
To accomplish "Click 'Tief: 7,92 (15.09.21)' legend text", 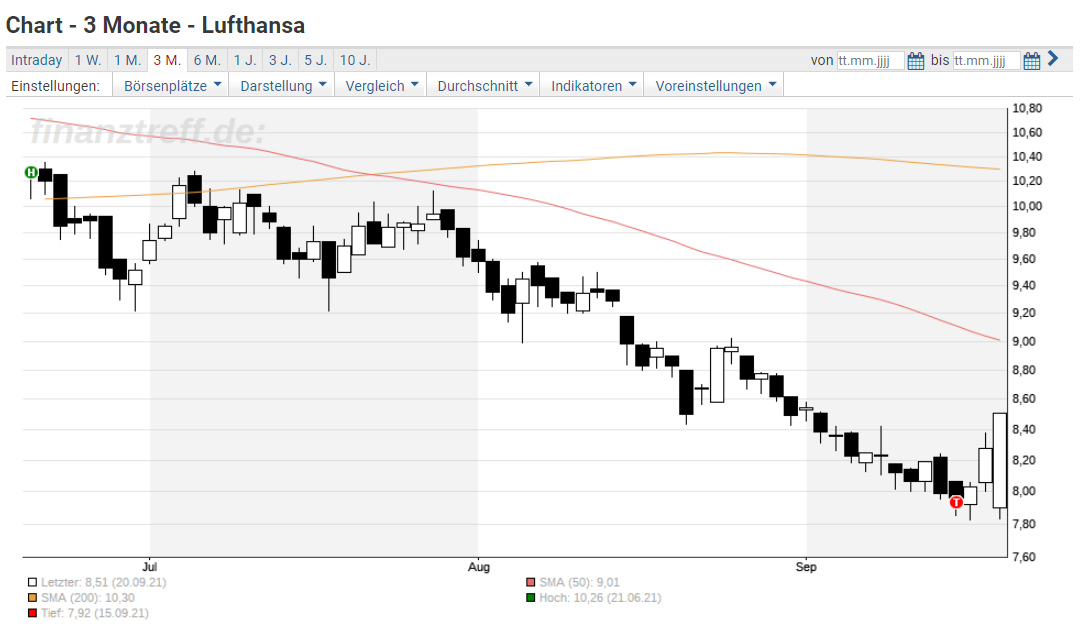I will pos(95,612).
